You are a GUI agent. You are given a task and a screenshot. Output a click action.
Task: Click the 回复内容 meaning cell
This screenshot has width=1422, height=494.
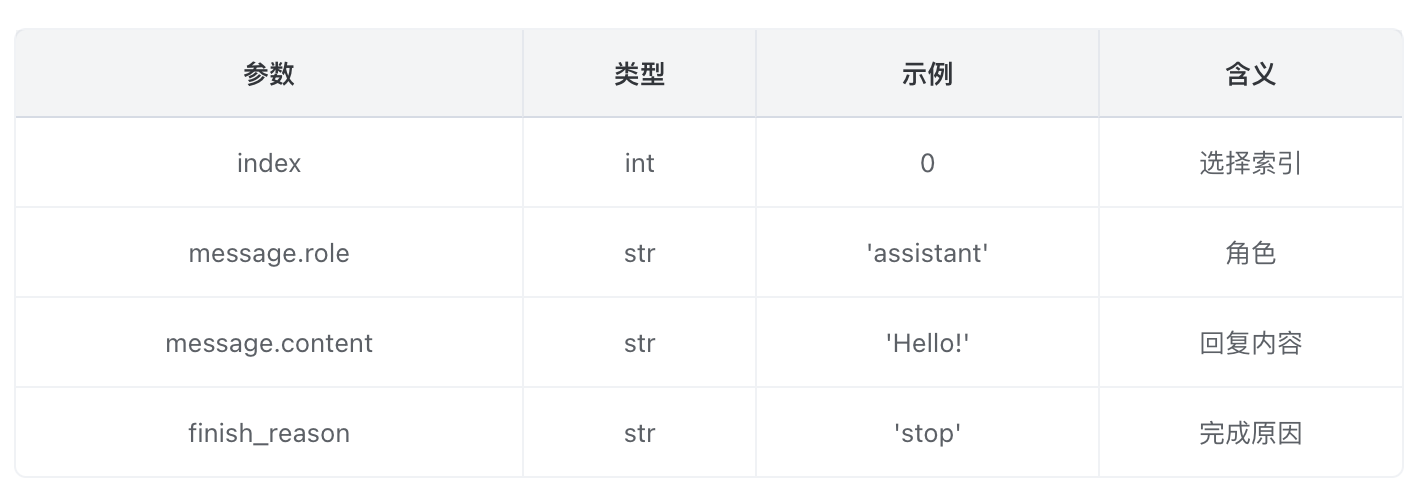(x=1250, y=343)
